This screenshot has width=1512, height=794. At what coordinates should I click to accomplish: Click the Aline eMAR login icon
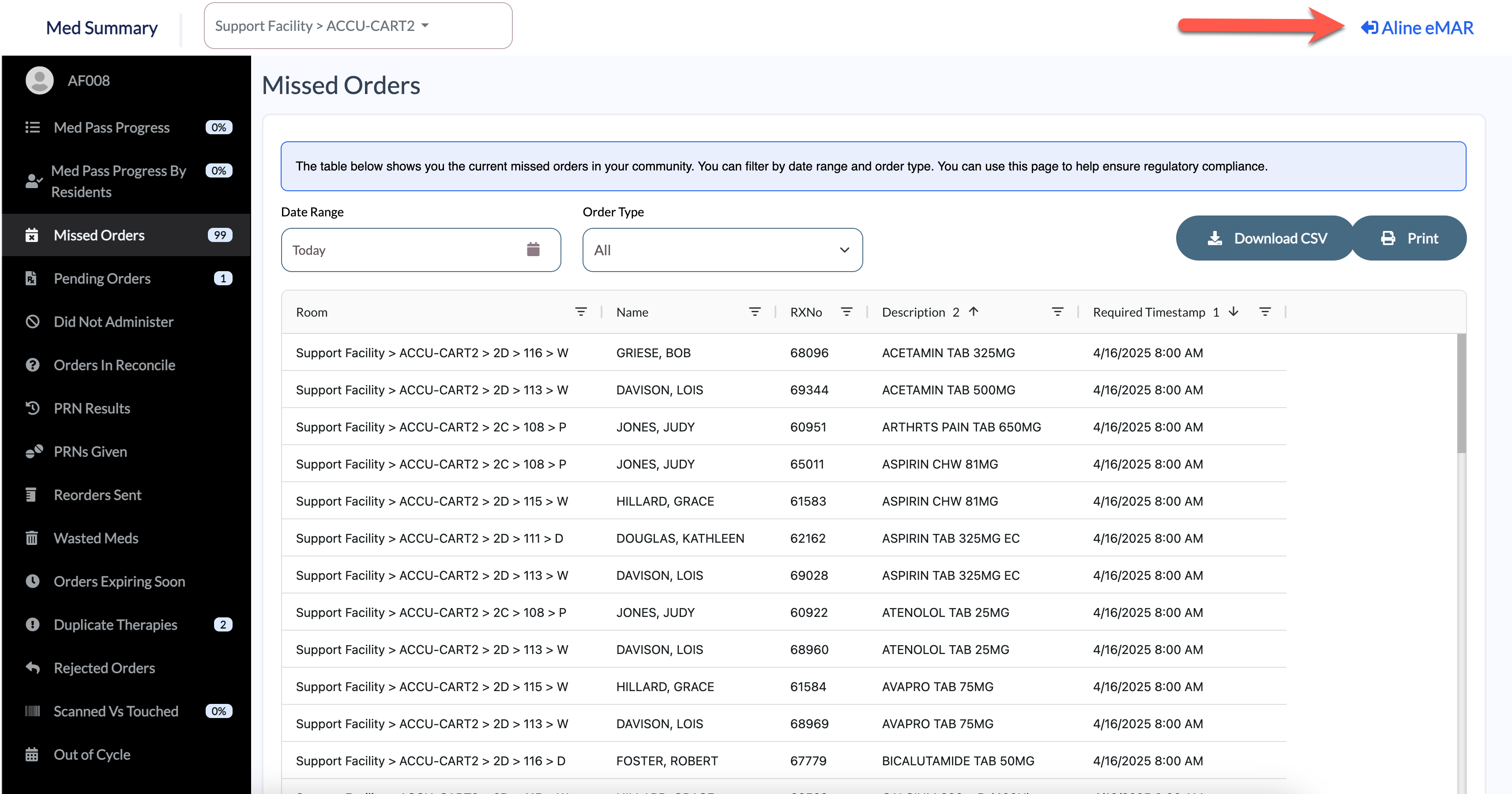pos(1369,28)
